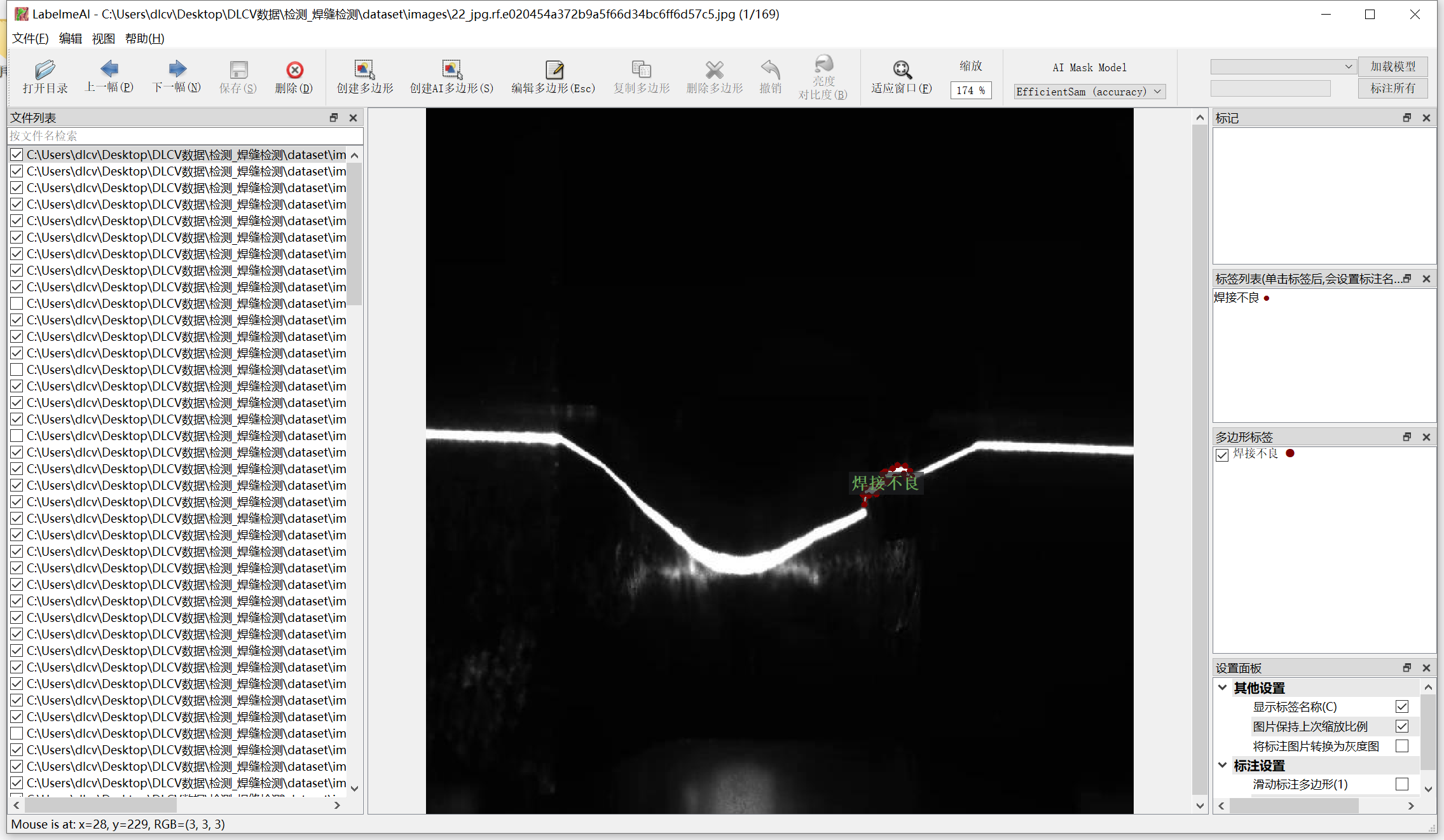Click canvas vertical scroll-down arrow
The width and height of the screenshot is (1444, 840).
pyautogui.click(x=1200, y=806)
